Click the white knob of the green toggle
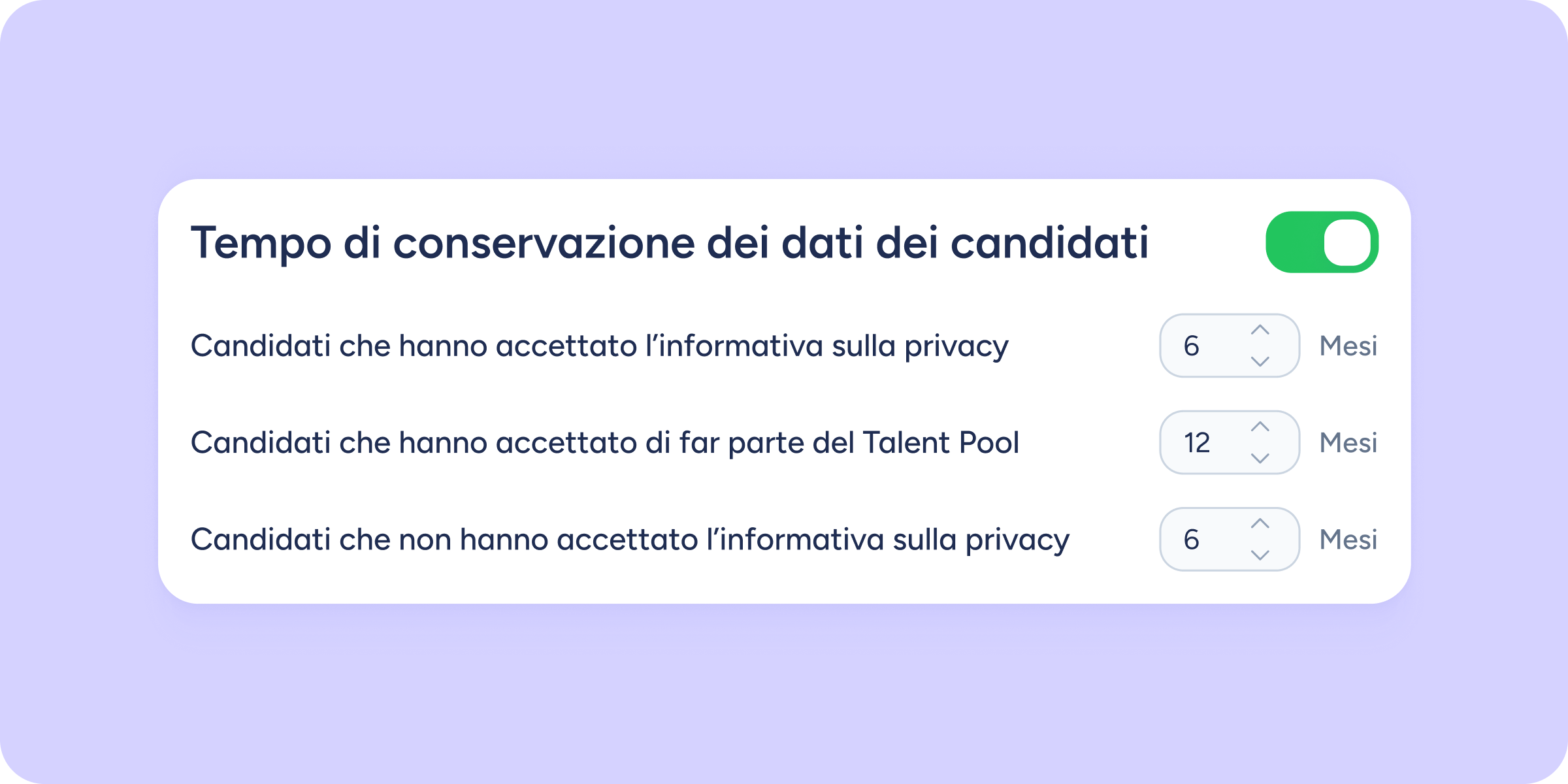This screenshot has height=784, width=1568. click(x=1347, y=242)
